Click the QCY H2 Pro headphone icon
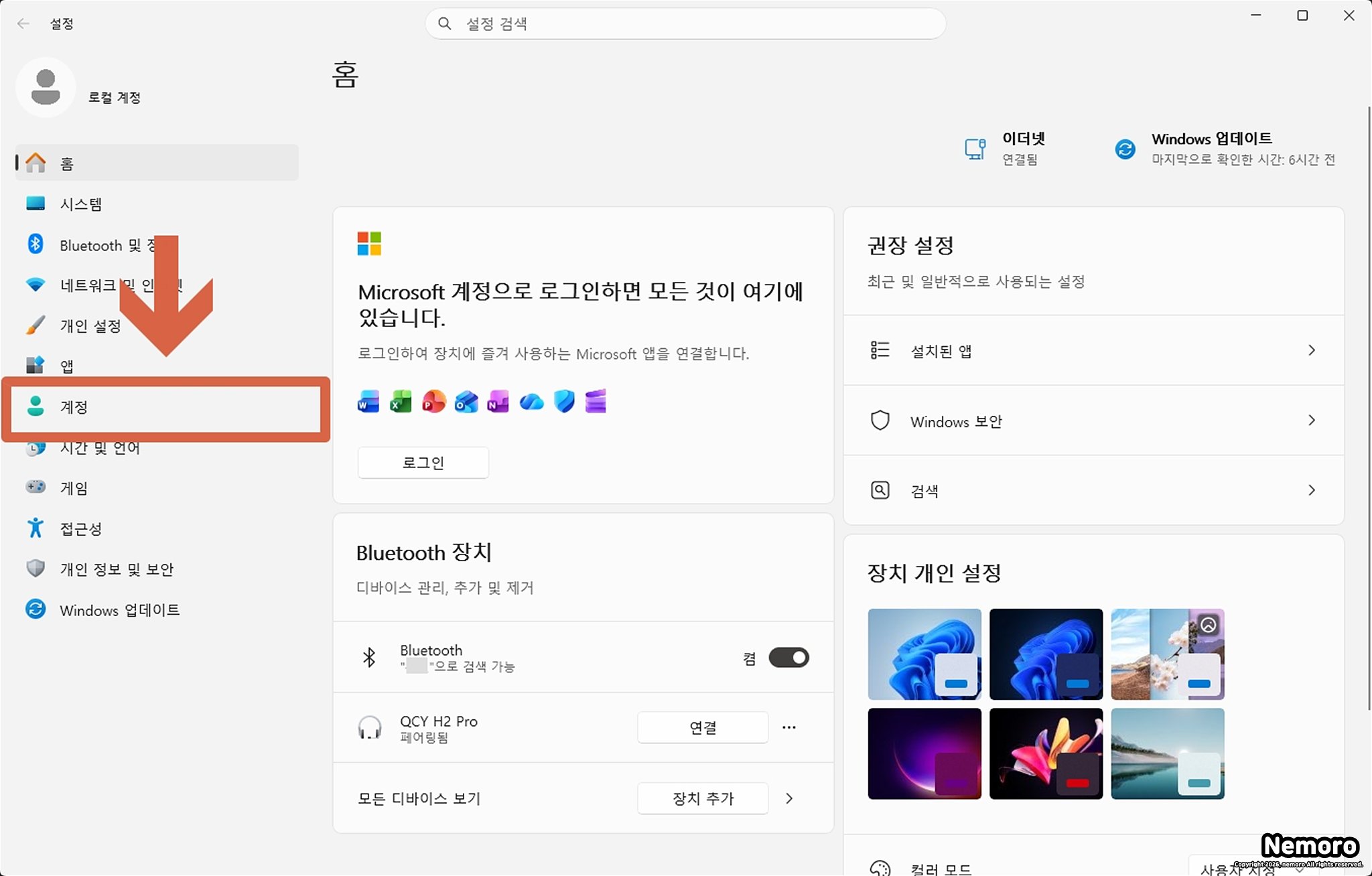Image resolution: width=1372 pixels, height=876 pixels. tap(369, 727)
